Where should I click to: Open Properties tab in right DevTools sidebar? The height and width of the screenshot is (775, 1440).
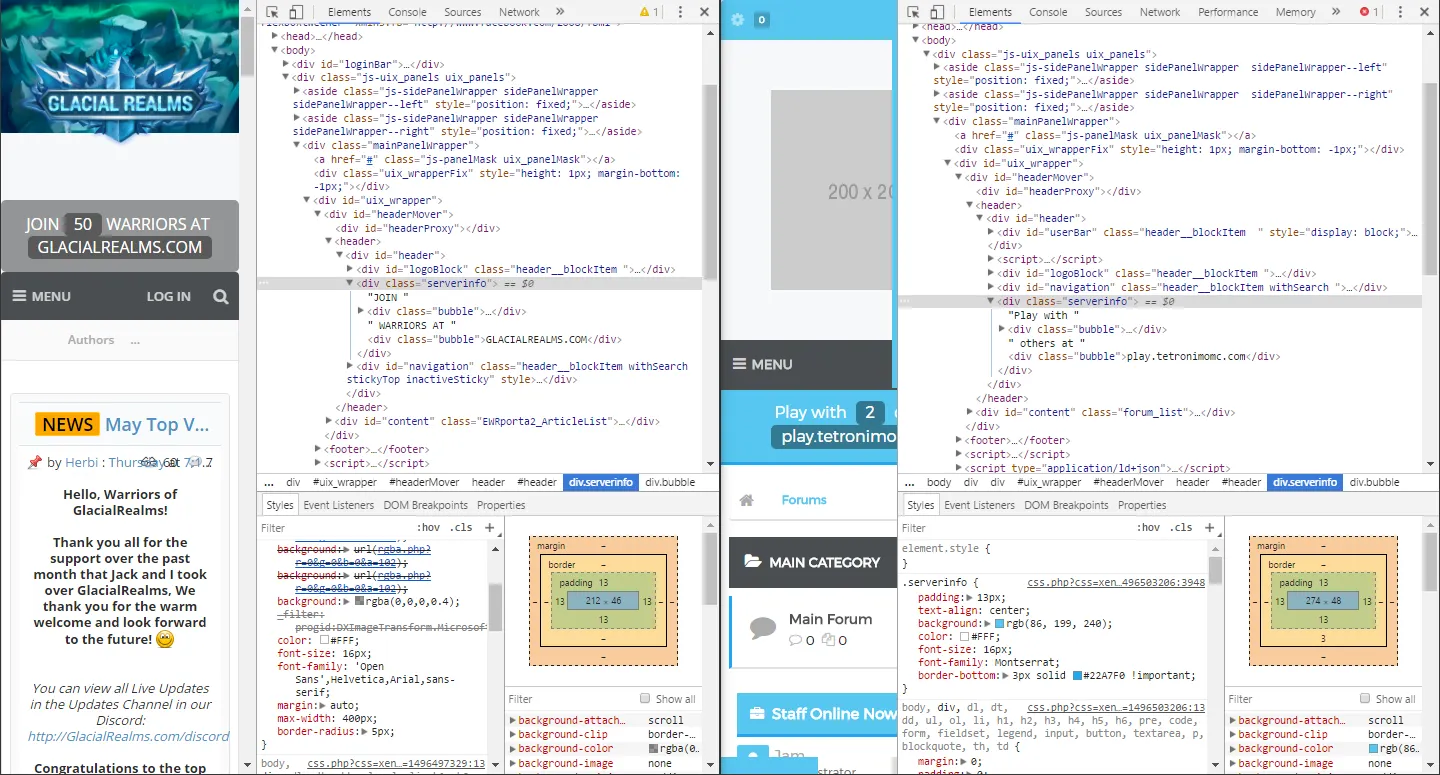click(x=1142, y=505)
